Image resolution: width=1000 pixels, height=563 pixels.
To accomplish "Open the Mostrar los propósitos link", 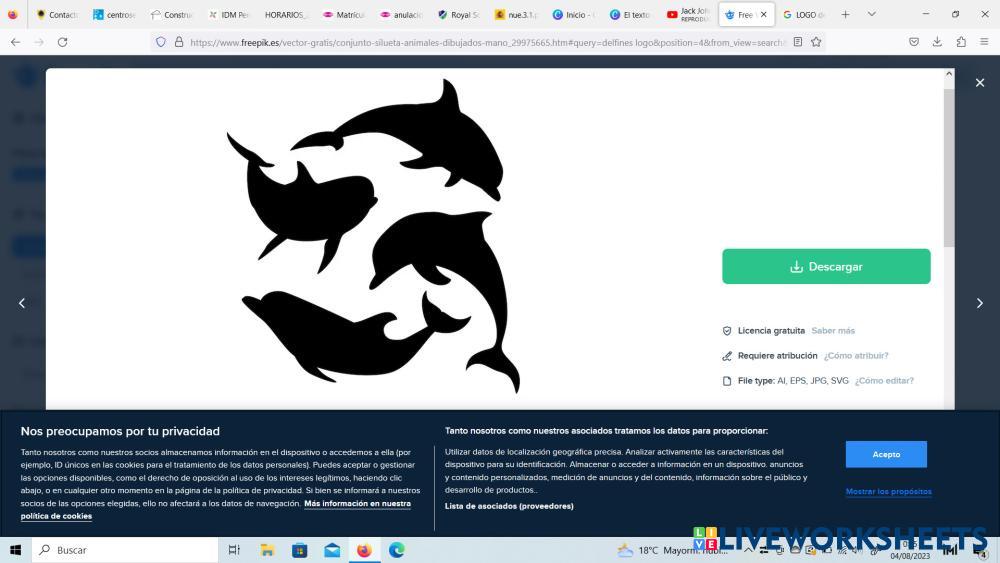I will click(x=888, y=491).
